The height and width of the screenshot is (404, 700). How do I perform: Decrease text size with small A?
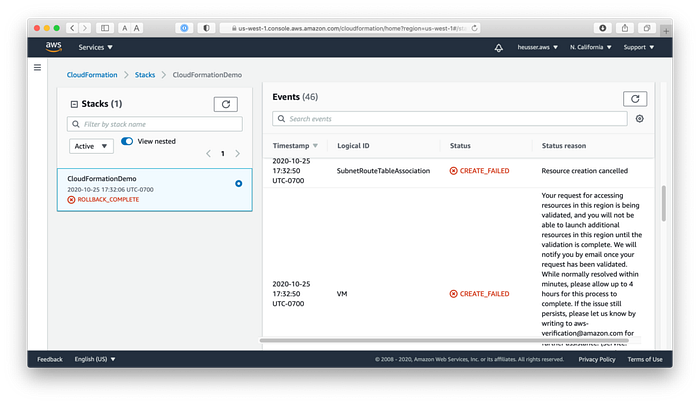click(x=125, y=28)
